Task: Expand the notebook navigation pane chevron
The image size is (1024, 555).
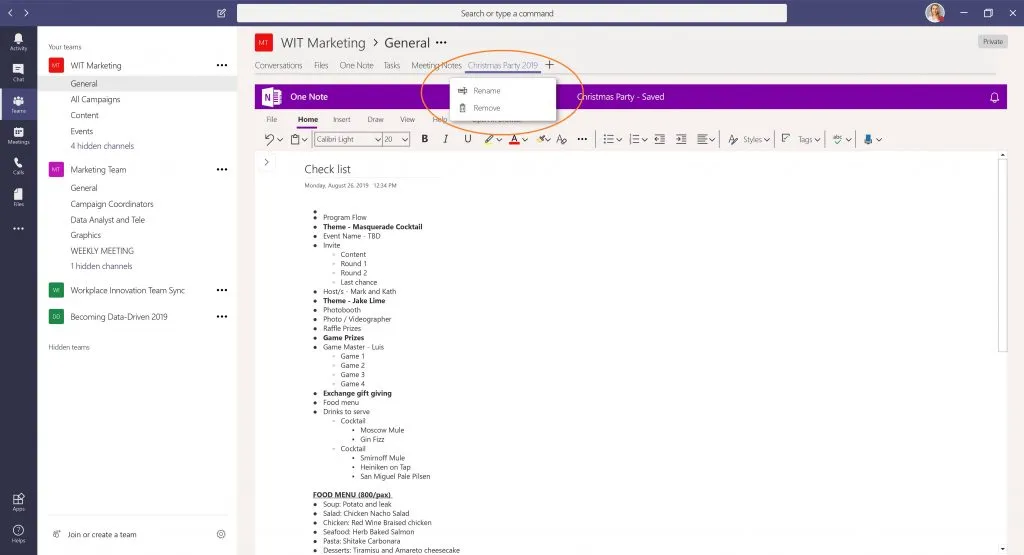Action: pyautogui.click(x=266, y=162)
